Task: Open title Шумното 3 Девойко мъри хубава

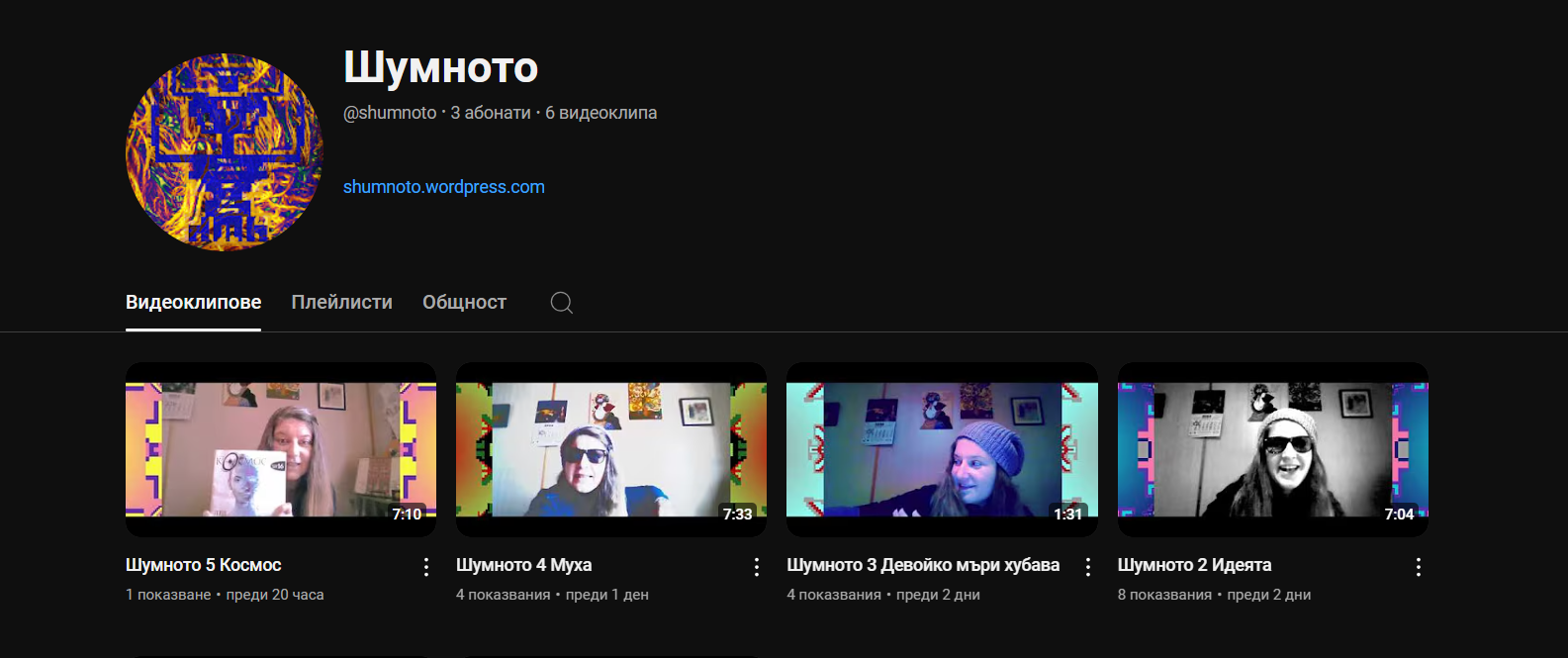Action: click(x=923, y=565)
